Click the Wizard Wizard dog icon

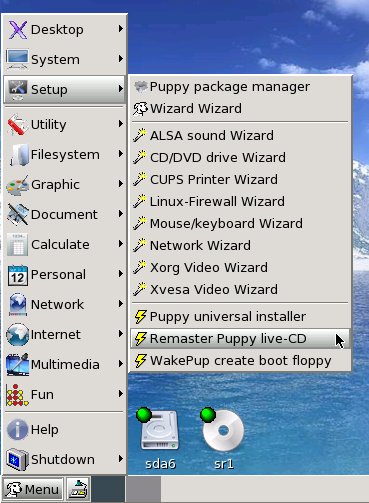(140, 109)
